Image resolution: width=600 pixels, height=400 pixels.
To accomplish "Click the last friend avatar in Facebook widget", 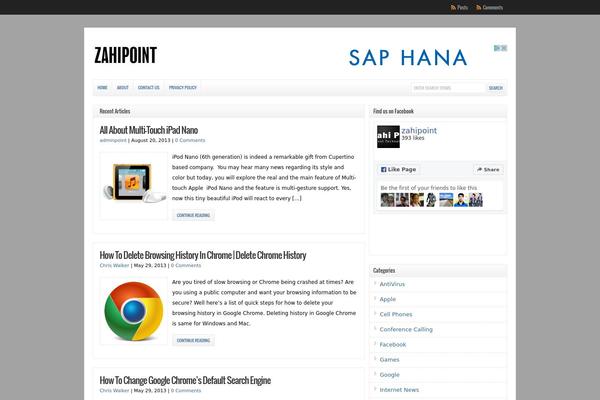I will pos(476,200).
